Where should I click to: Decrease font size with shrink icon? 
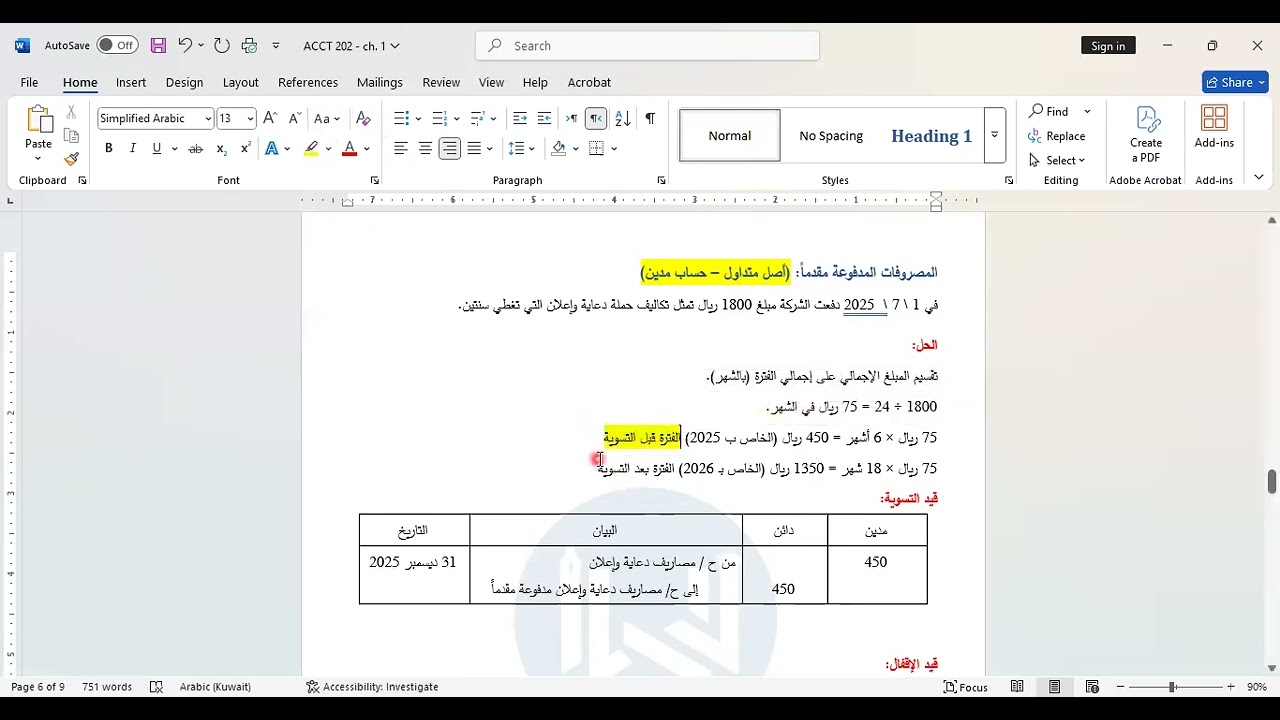pyautogui.click(x=294, y=118)
